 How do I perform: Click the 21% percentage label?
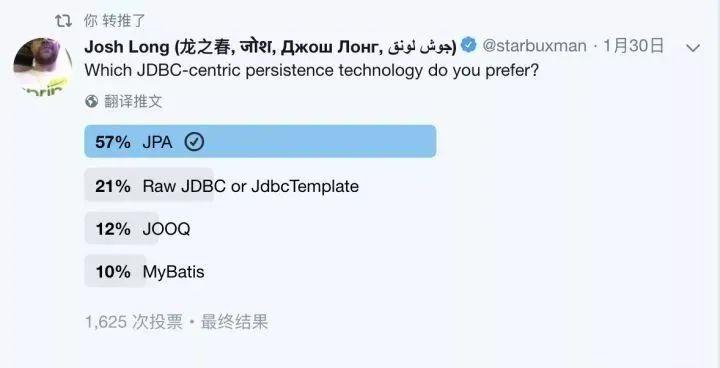click(x=113, y=186)
